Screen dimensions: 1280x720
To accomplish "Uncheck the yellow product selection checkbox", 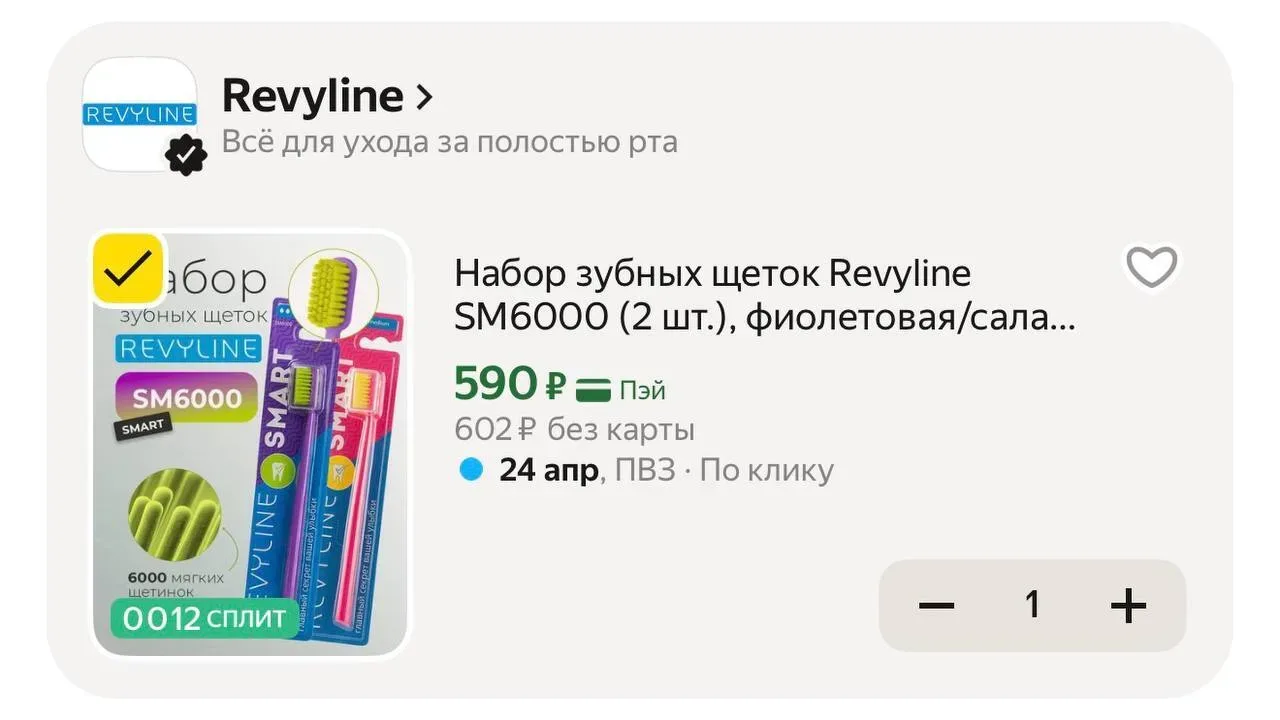I will [x=128, y=269].
